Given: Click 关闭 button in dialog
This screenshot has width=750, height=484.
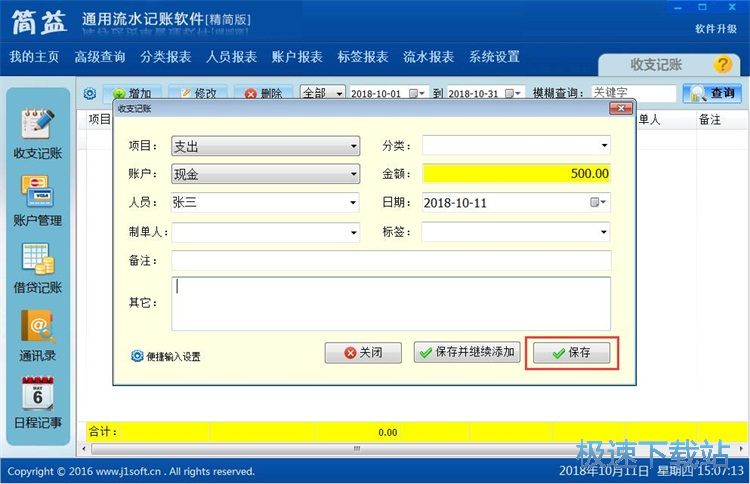Looking at the screenshot, I should tap(363, 353).
